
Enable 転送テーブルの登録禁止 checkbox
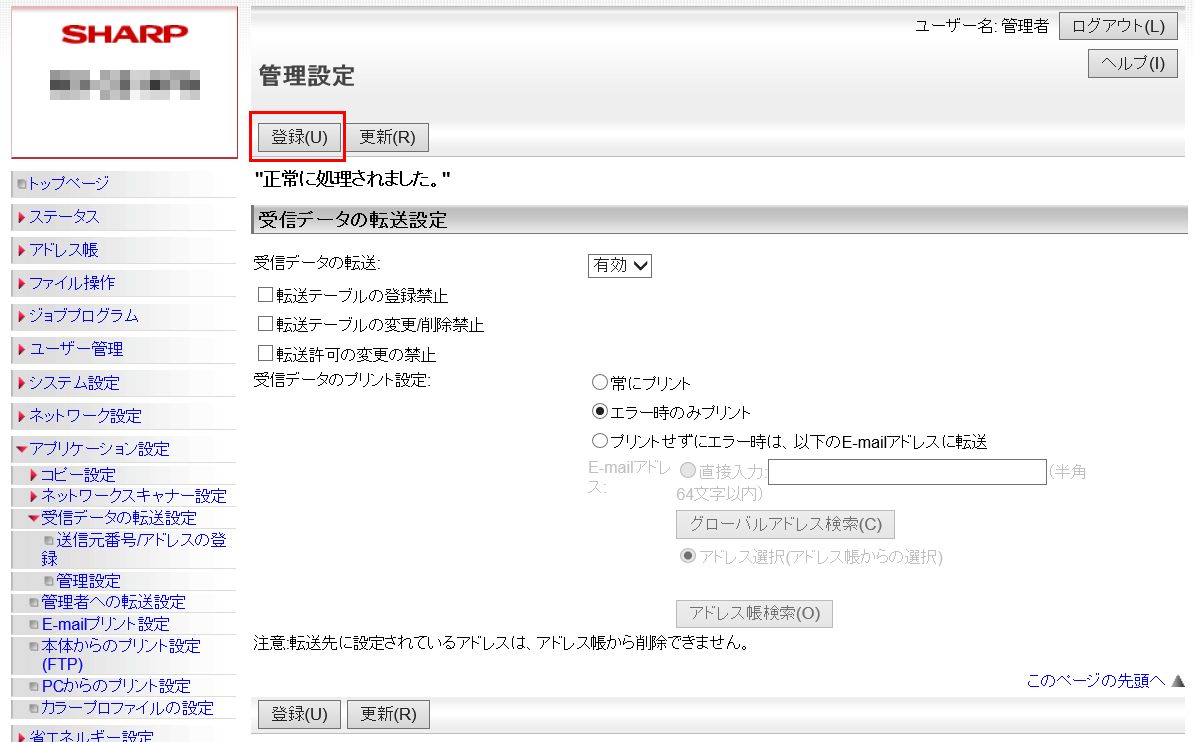pos(265,295)
